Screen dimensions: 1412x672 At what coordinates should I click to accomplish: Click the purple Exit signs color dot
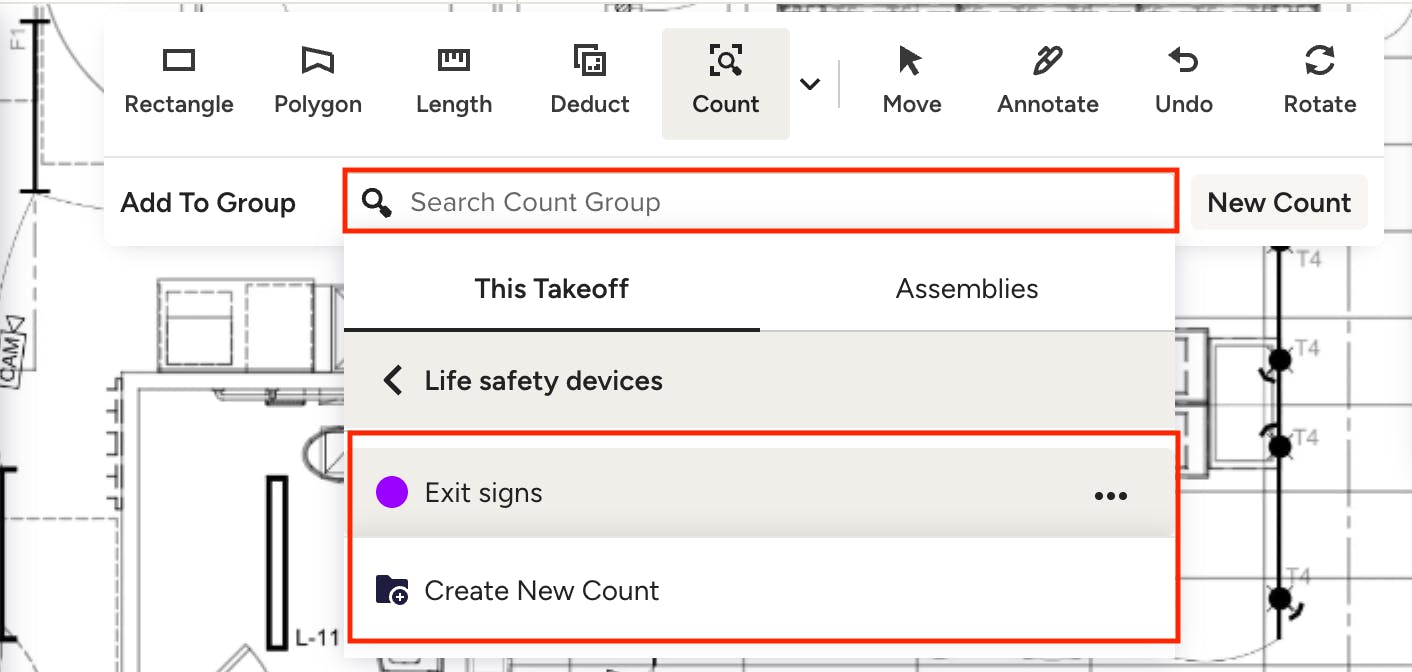pyautogui.click(x=392, y=493)
